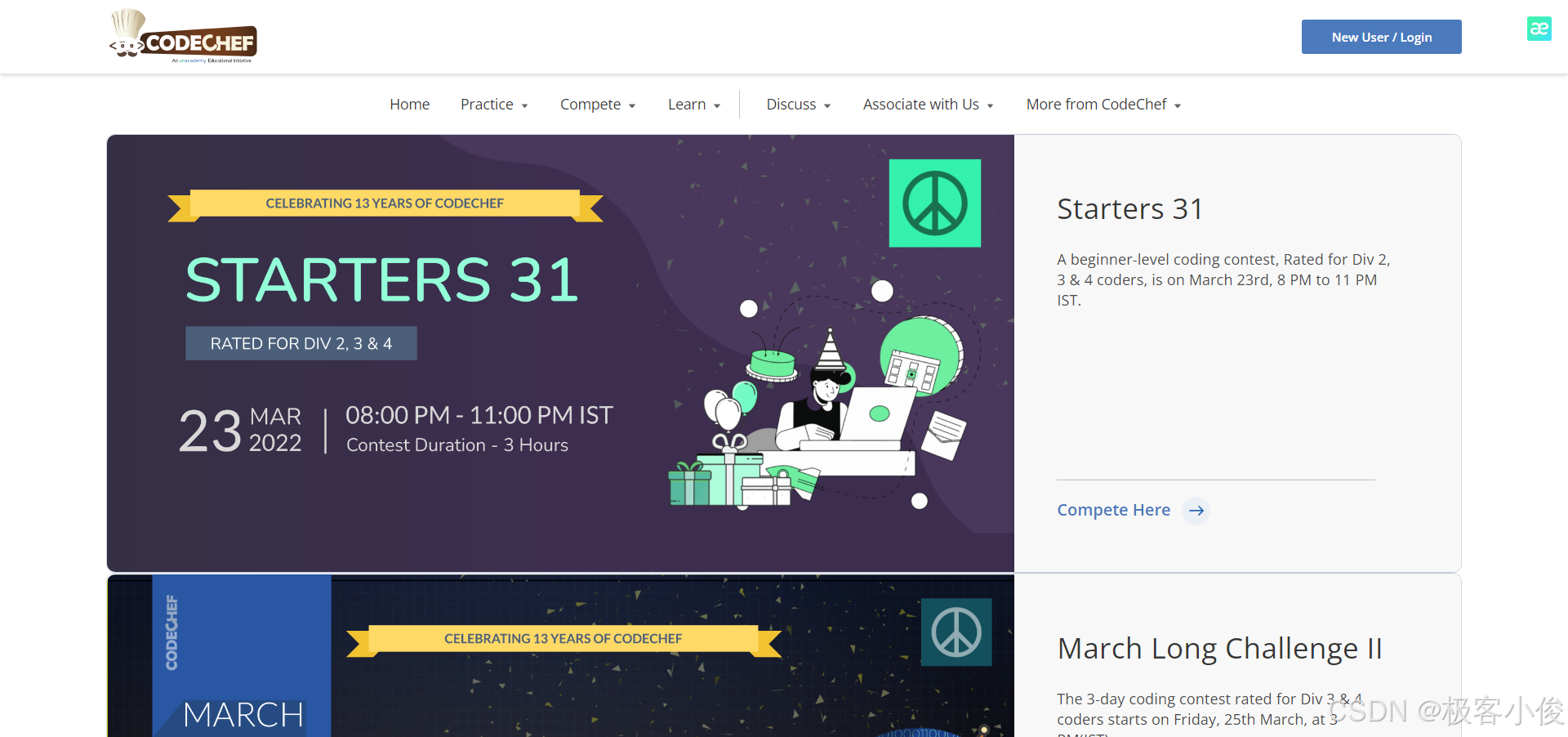Click the green extension icon at top right

[x=1539, y=29]
